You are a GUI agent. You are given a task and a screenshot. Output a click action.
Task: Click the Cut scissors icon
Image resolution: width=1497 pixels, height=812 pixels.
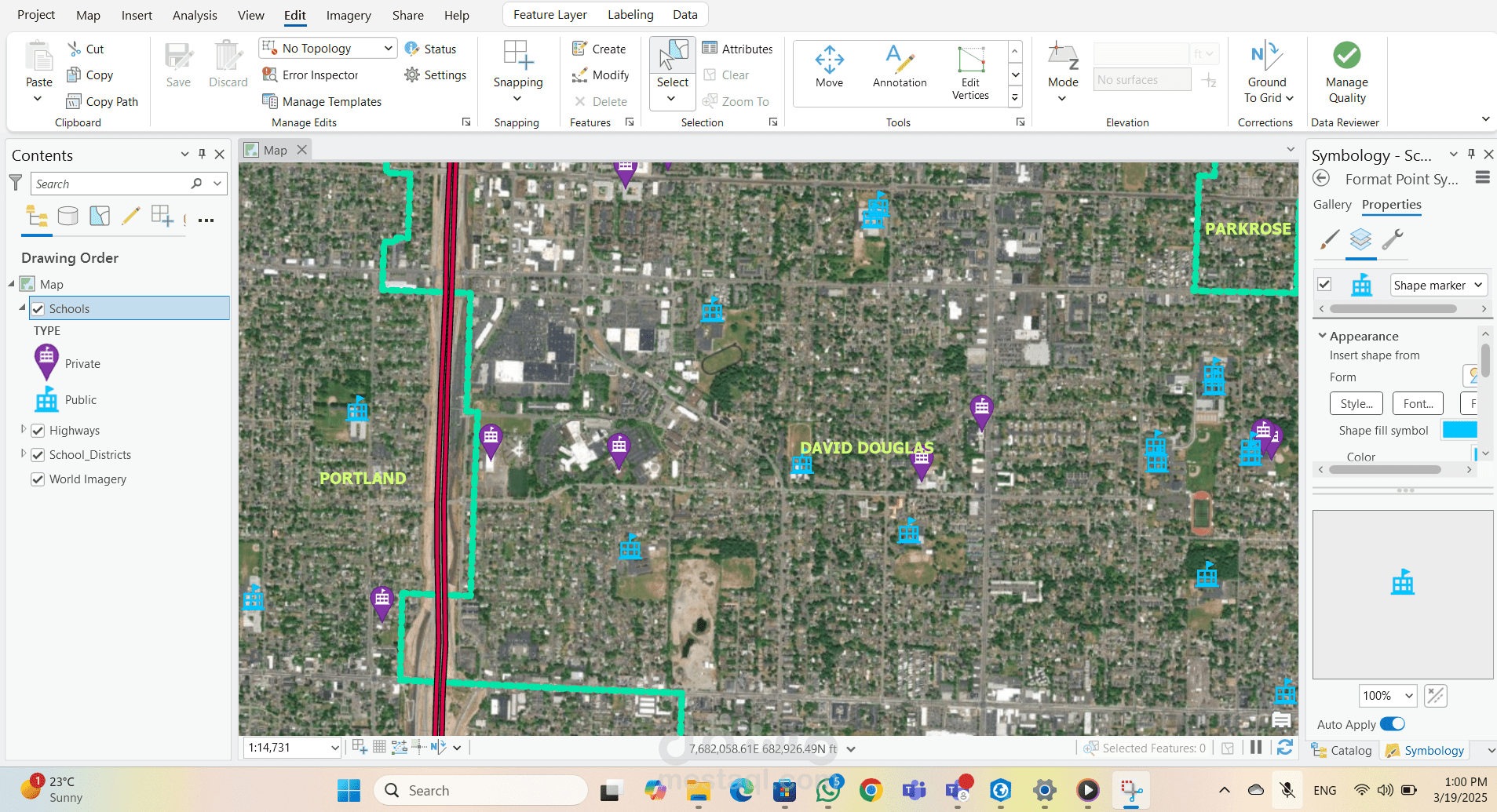(75, 49)
